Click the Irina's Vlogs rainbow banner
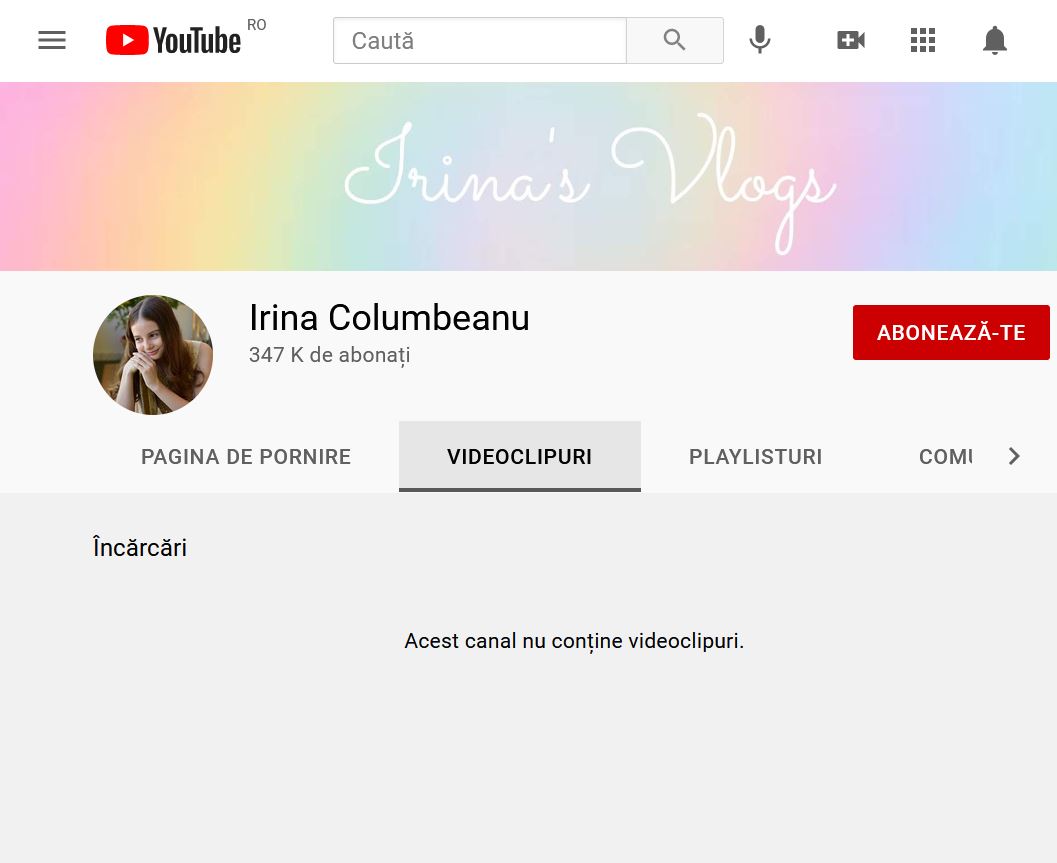Viewport: 1057px width, 863px height. [528, 176]
